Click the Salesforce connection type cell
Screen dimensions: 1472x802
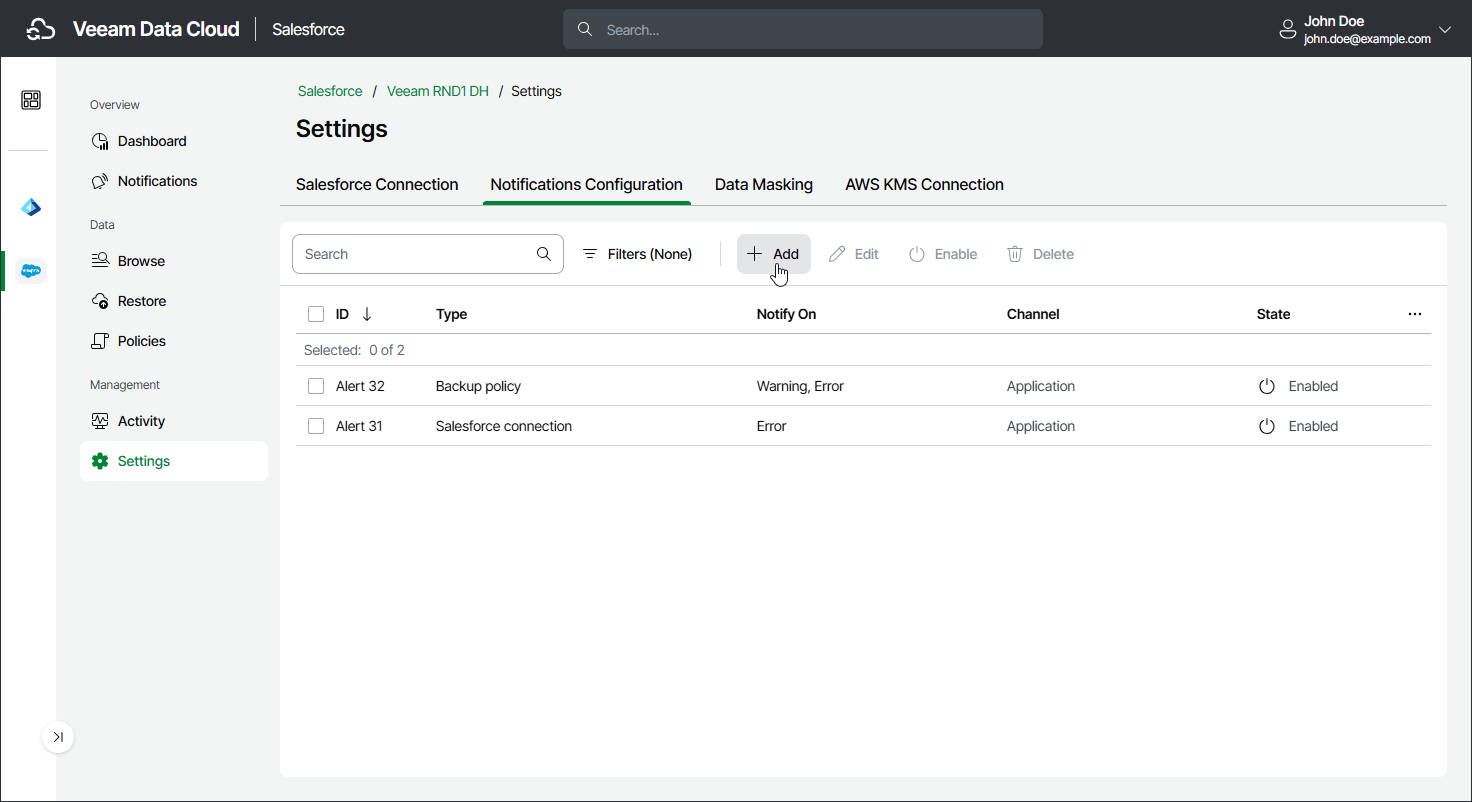click(504, 426)
